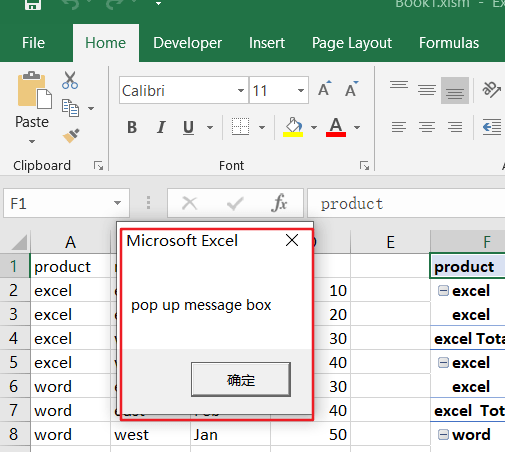Open the File tab
The height and width of the screenshot is (452, 505).
pos(33,43)
